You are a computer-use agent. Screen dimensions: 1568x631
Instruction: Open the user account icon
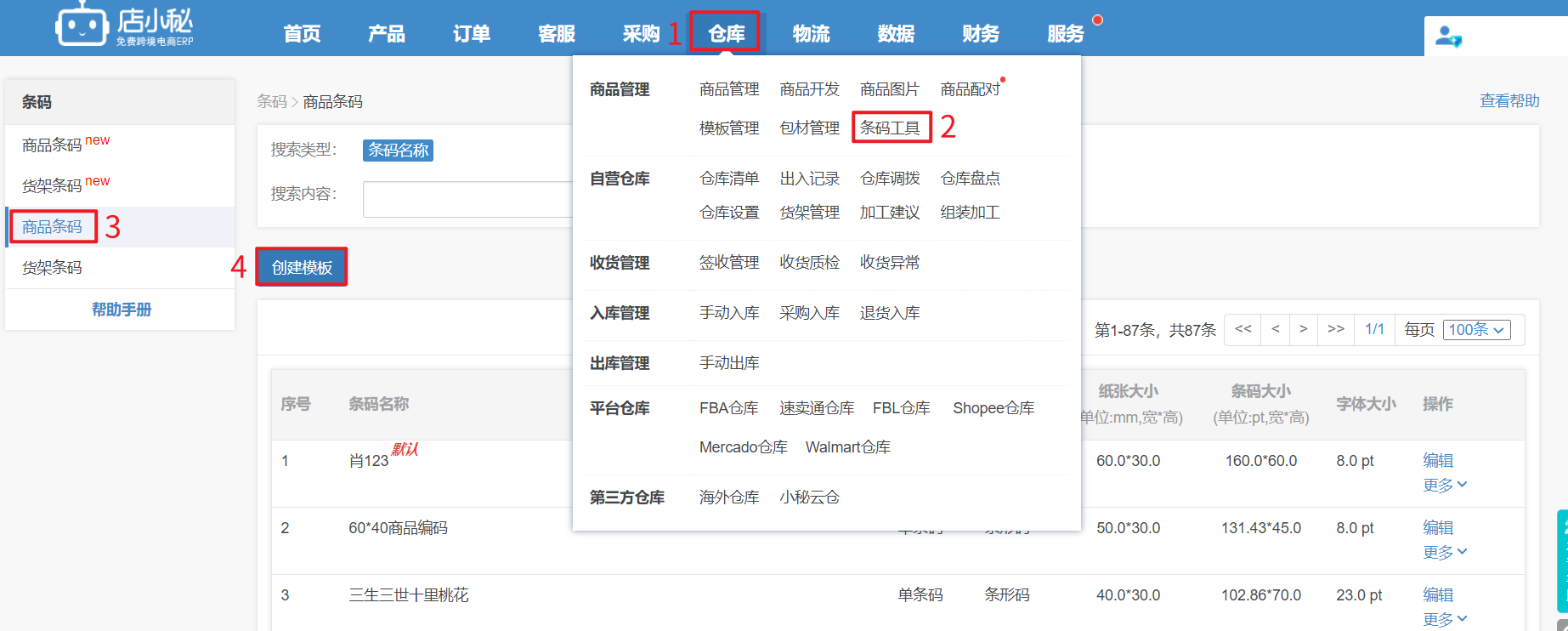click(x=1447, y=37)
